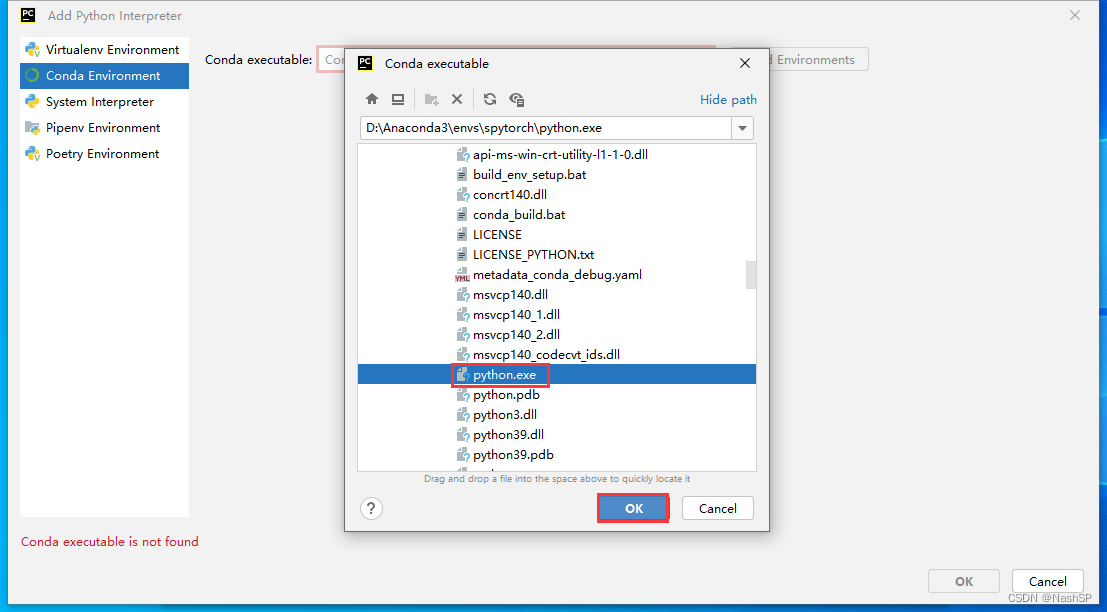This screenshot has height=612, width=1107.
Task: Click file icon beside concrt140.dll
Action: point(462,194)
